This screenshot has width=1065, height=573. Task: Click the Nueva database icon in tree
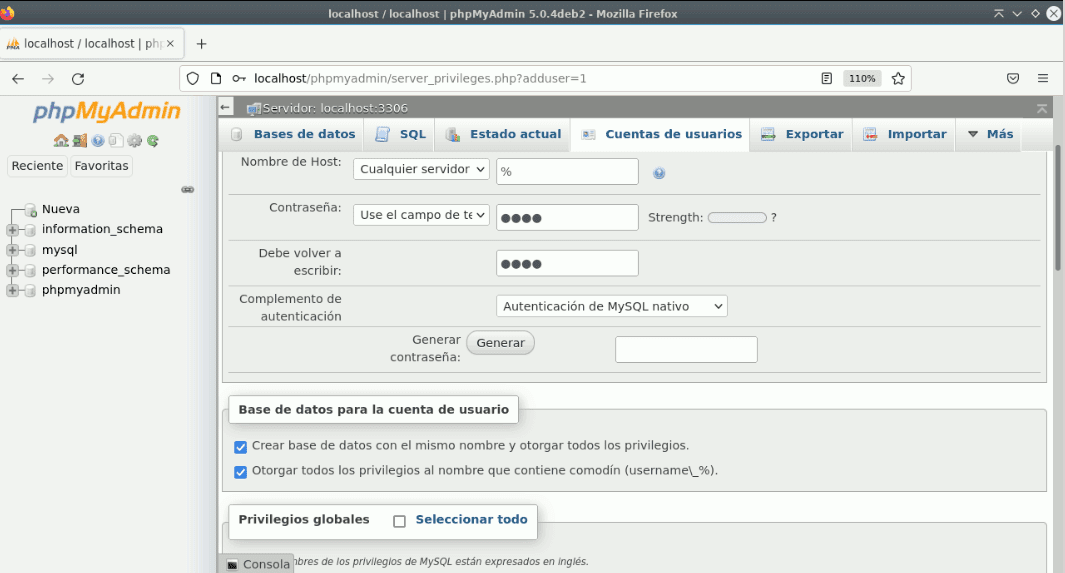(x=31, y=210)
